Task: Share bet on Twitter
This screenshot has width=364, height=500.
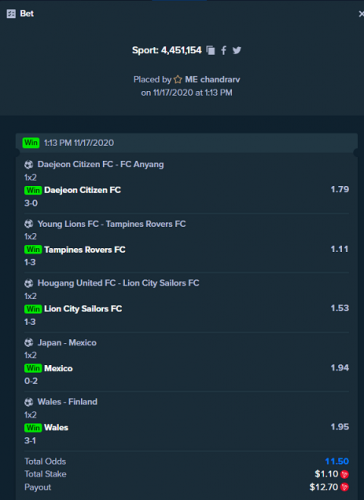Action: [237, 50]
